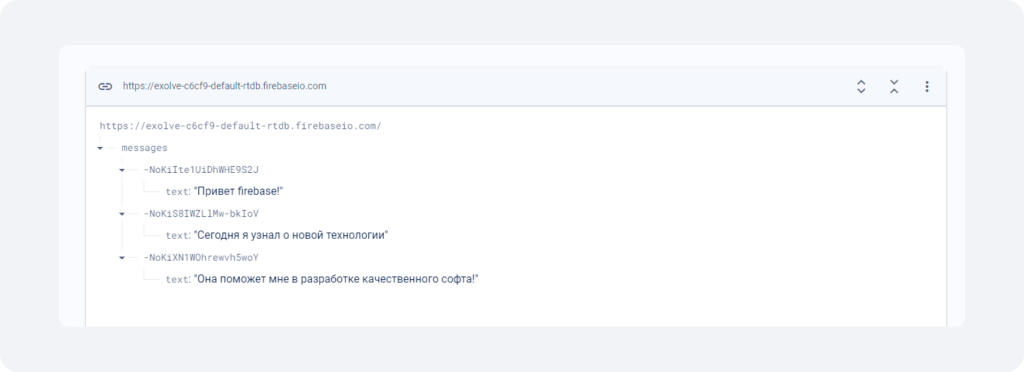Click the link icon beside database URL
The width and height of the screenshot is (1024, 372).
coord(105,86)
